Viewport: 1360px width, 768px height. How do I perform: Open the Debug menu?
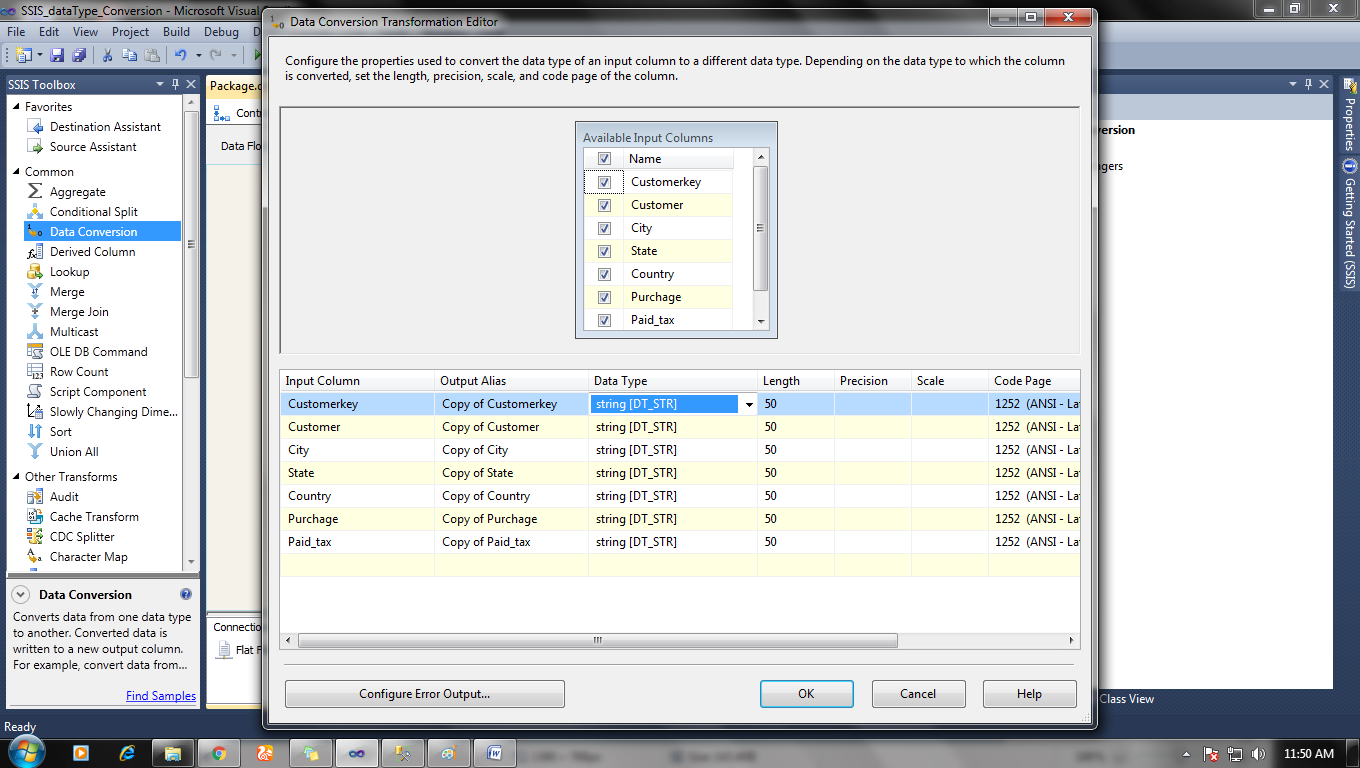pos(221,32)
